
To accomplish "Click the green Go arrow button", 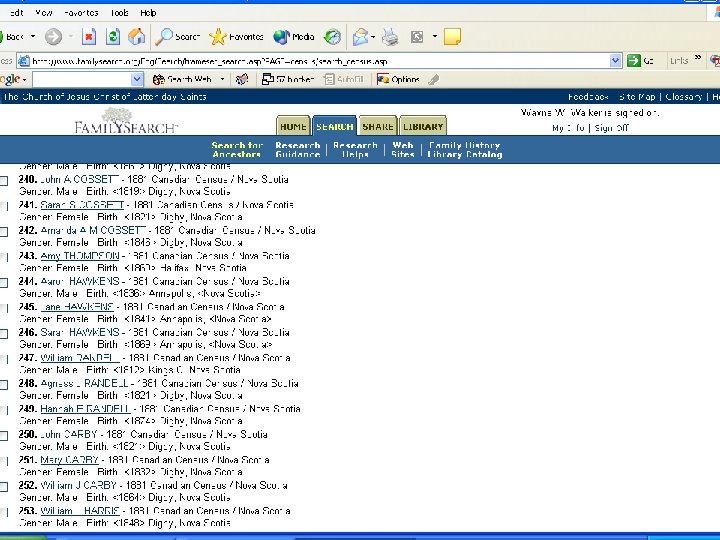I will (641, 61).
